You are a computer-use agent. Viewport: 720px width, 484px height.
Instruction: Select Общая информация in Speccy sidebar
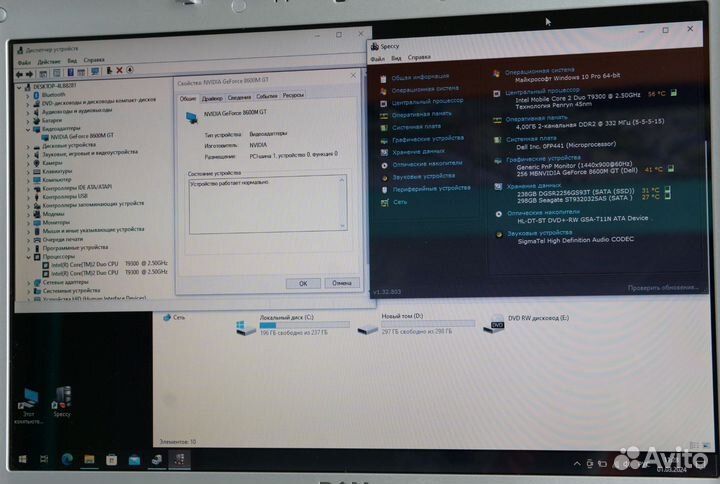pos(420,77)
